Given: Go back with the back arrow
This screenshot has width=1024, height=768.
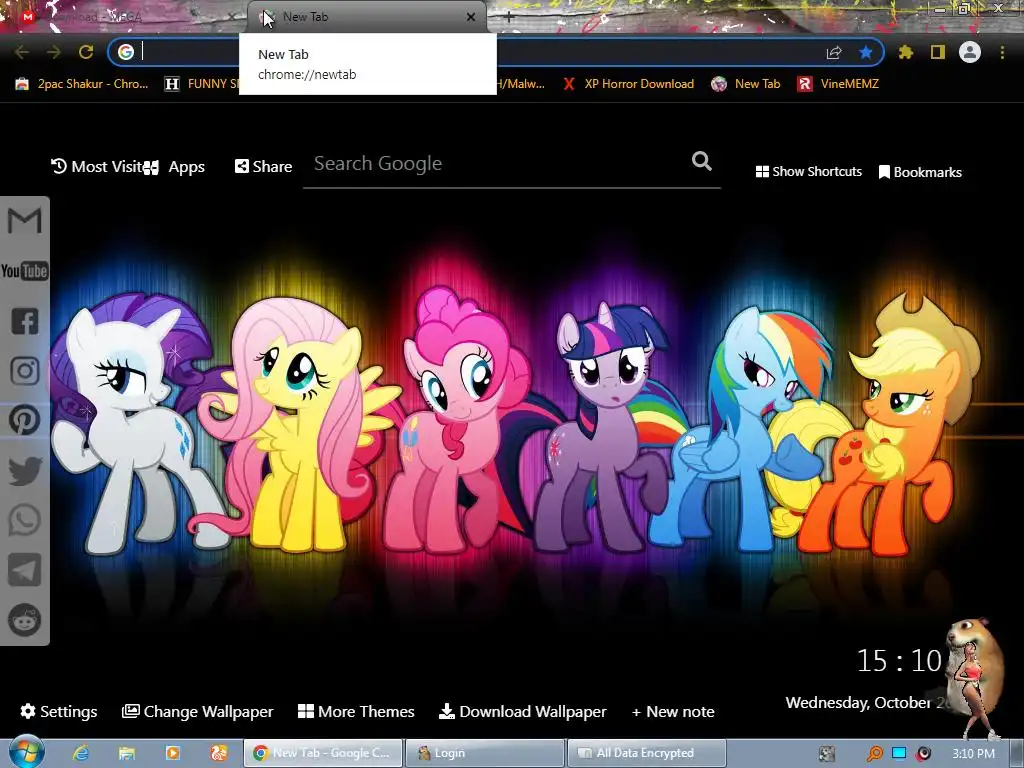Looking at the screenshot, I should point(22,52).
